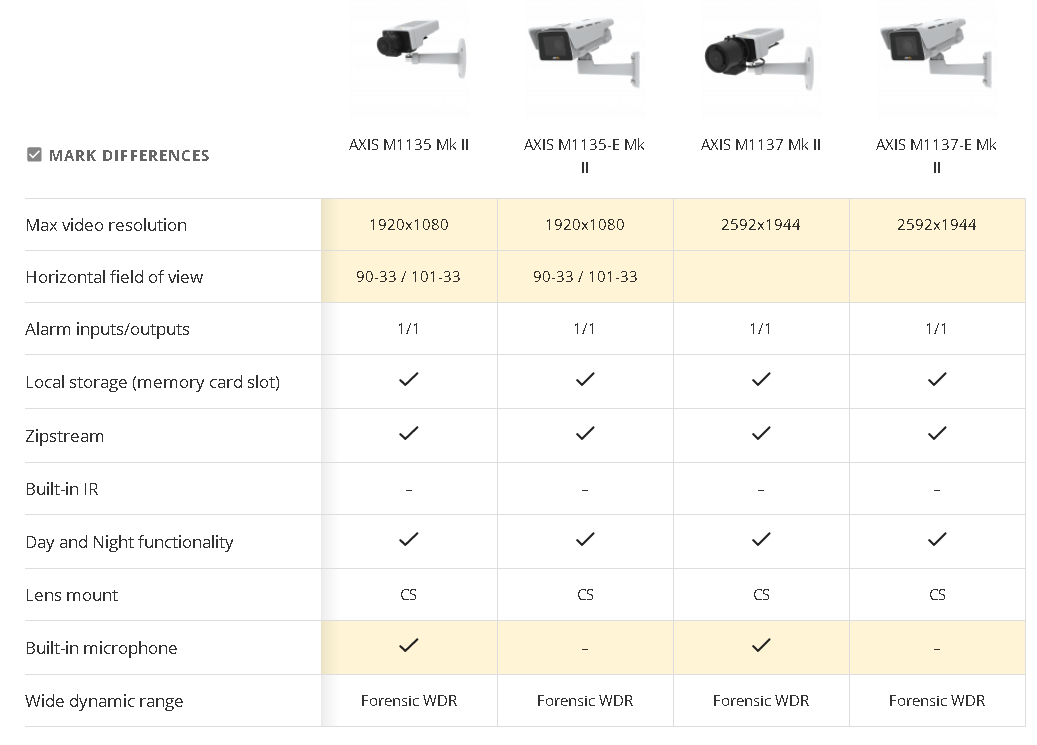Click the Wide dynamic range row label
This screenshot has height=745, width=1037.
[x=104, y=701]
